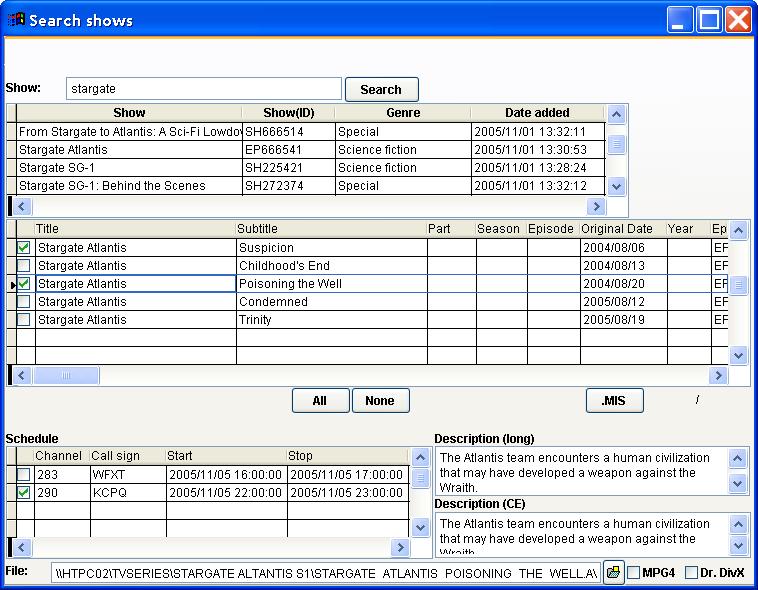Sort by Date added column header
This screenshot has width=758, height=590.
[538, 113]
